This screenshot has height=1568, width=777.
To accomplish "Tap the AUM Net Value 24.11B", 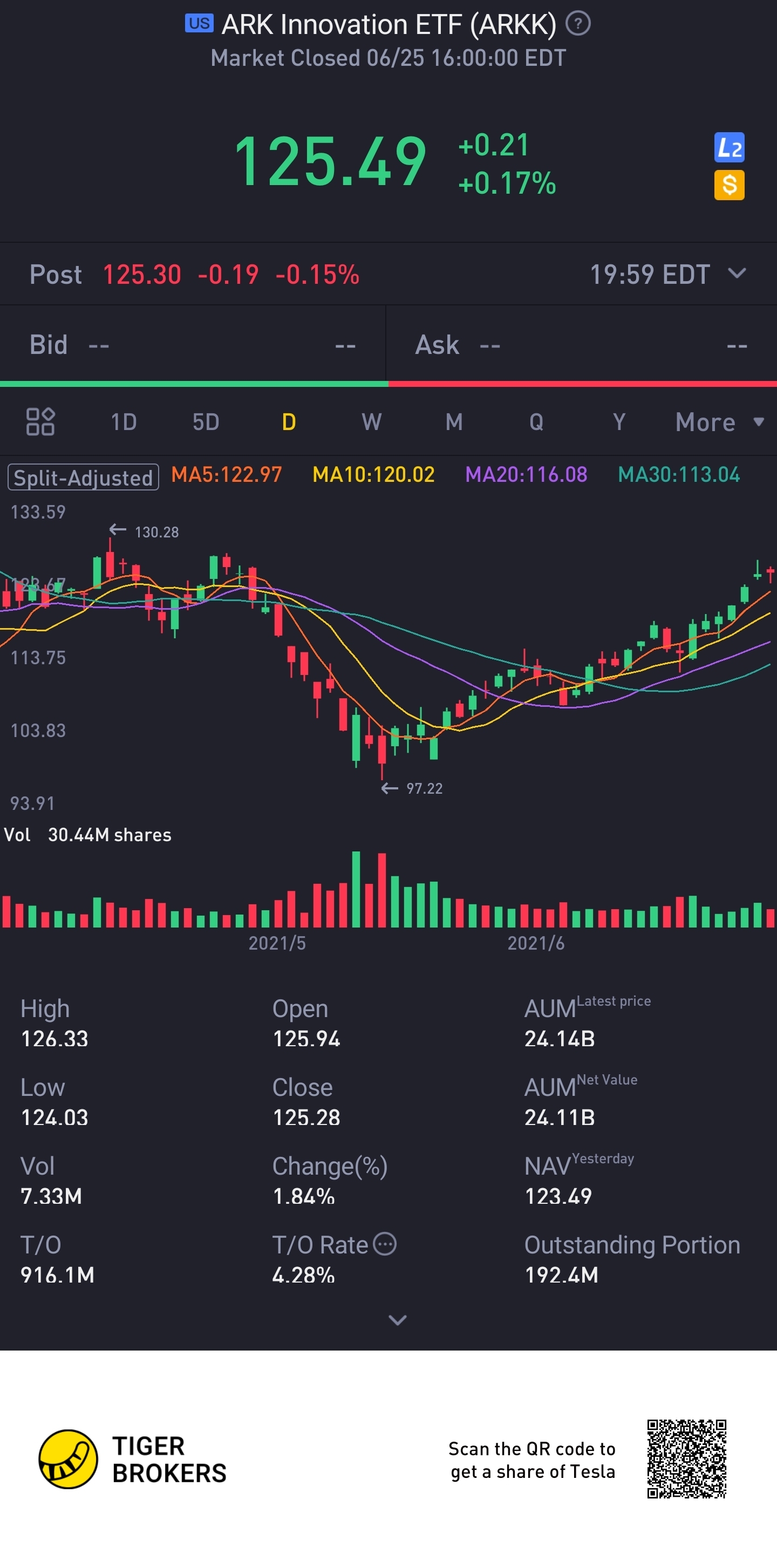I will (x=560, y=1117).
